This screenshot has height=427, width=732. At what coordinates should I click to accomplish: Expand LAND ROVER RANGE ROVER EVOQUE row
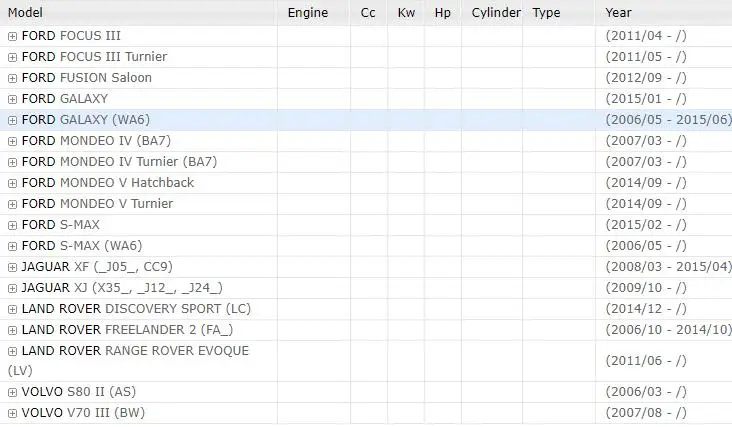13,351
